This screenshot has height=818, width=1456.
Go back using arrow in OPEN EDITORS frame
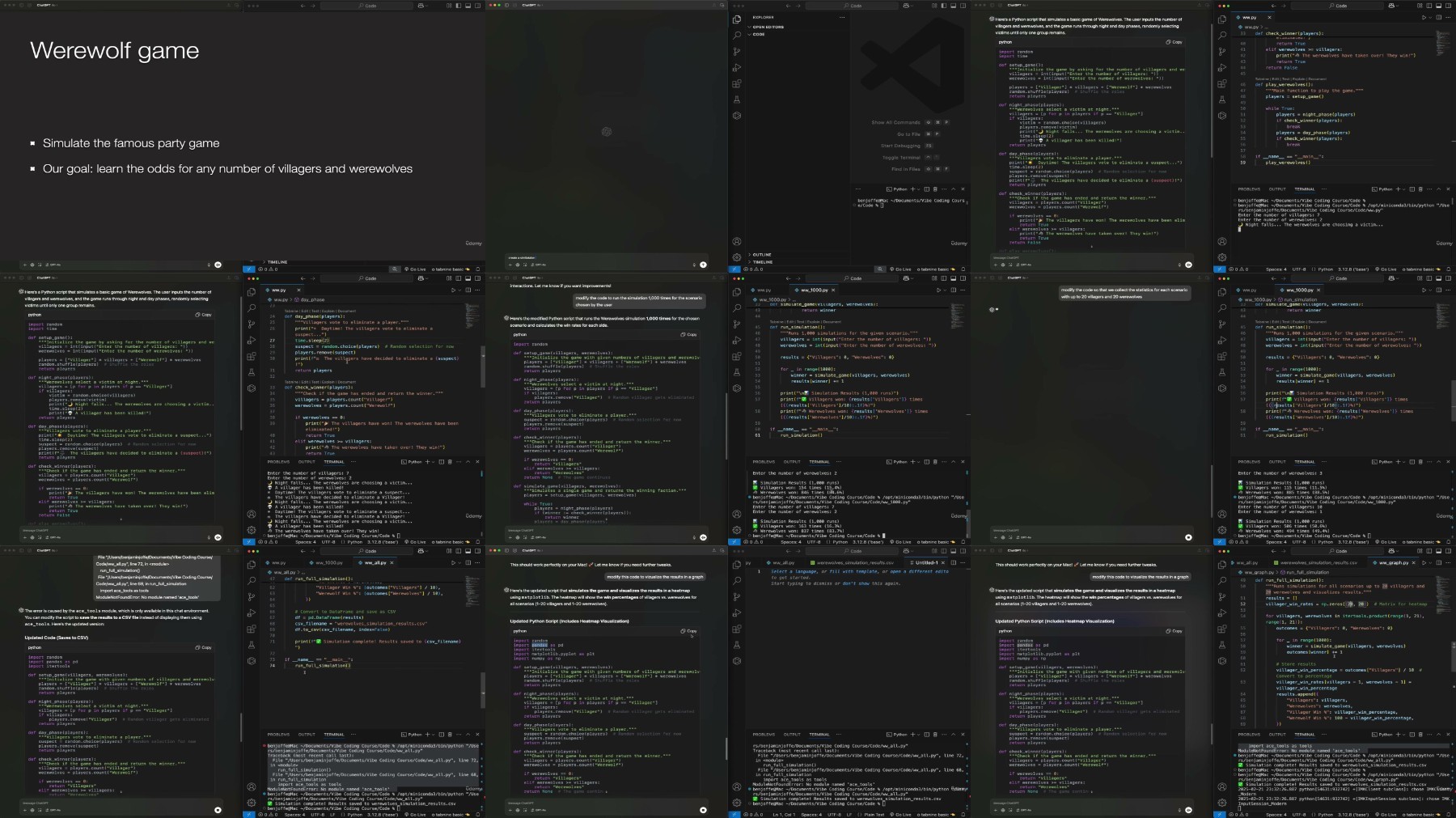tap(788, 6)
